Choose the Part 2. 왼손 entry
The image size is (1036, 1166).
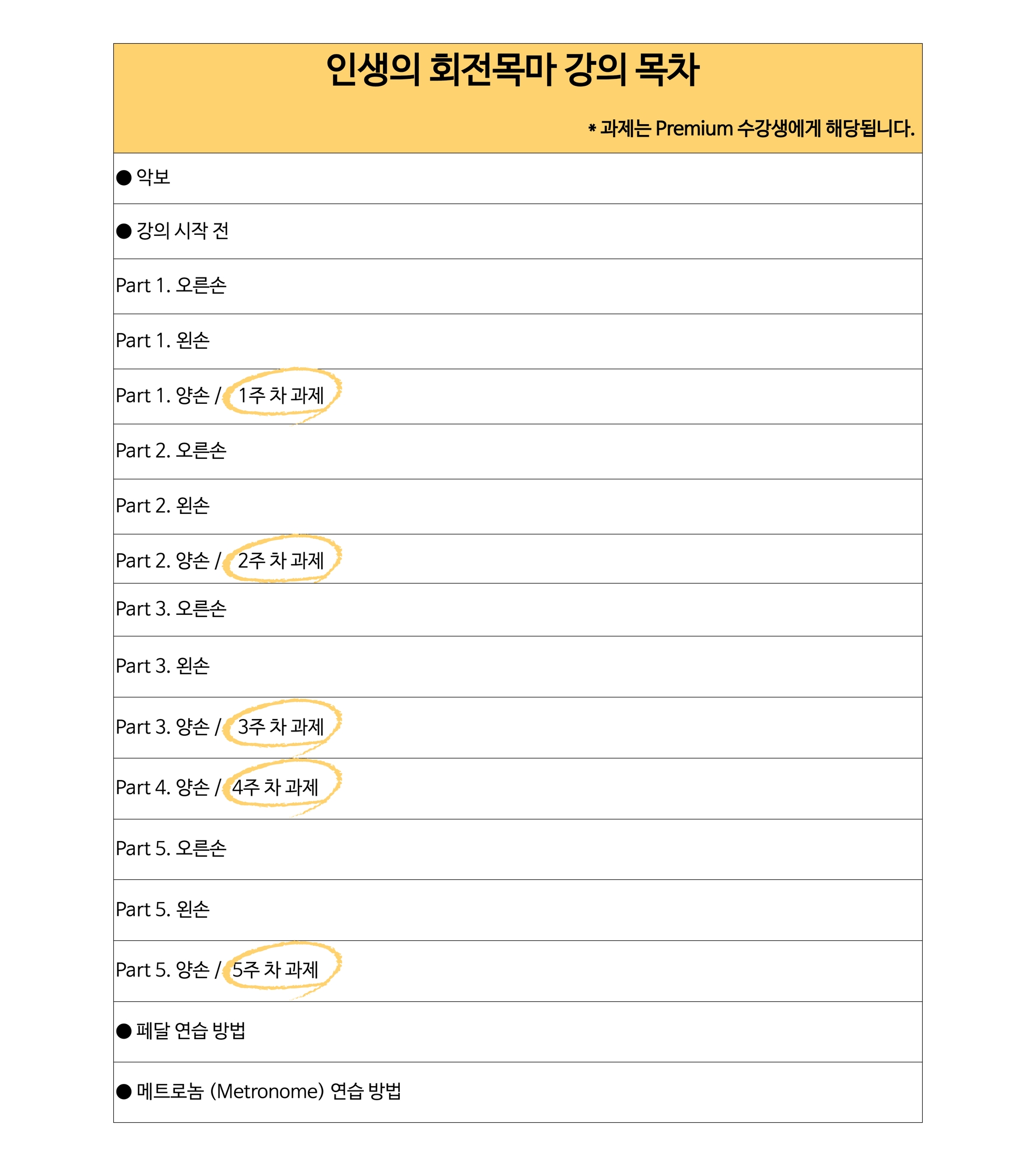tap(163, 505)
